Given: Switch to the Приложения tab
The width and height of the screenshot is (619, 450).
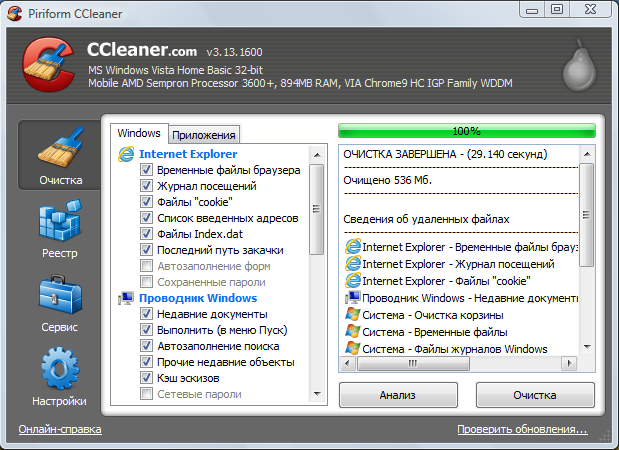Looking at the screenshot, I should (204, 135).
